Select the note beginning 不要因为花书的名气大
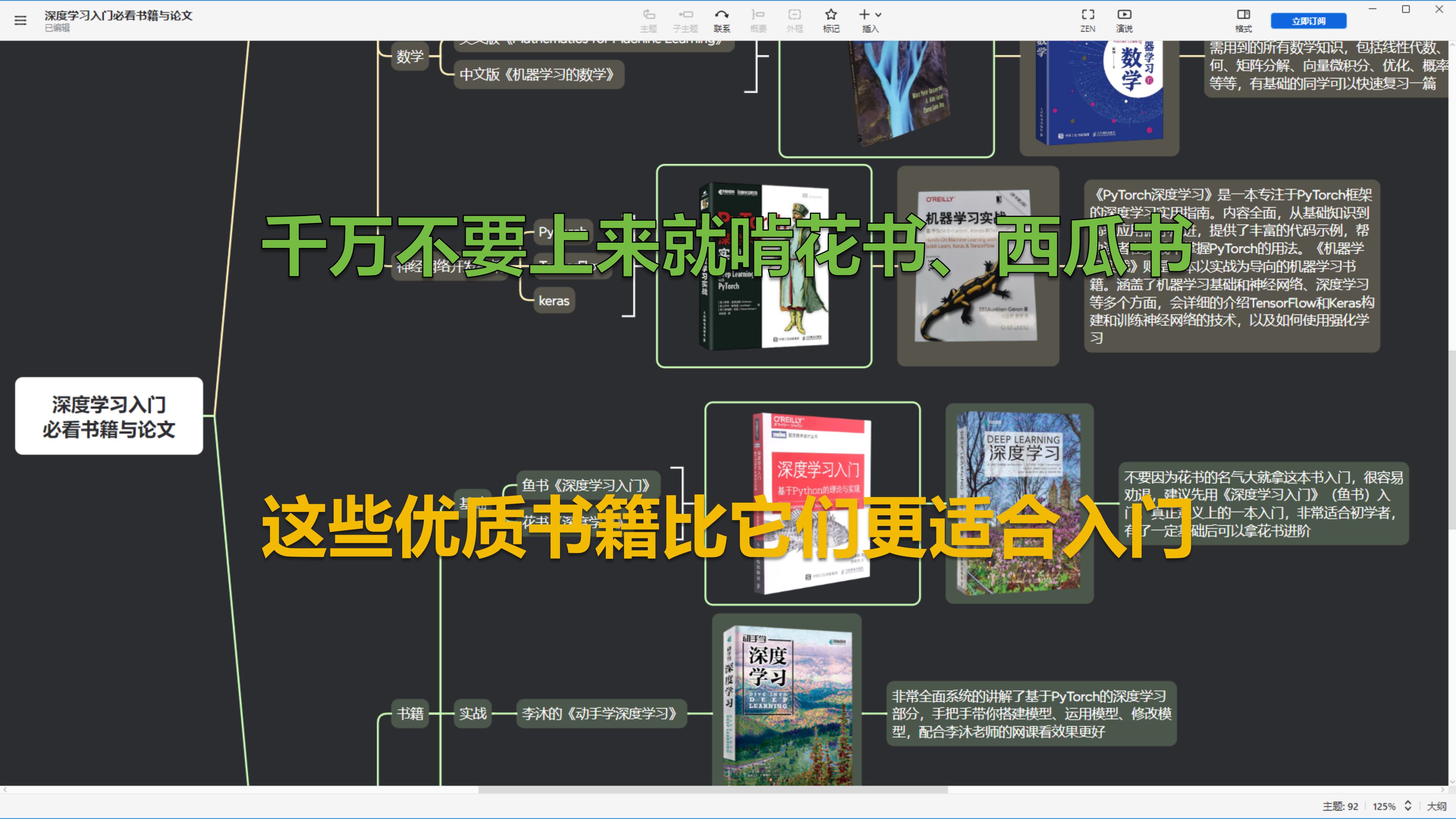Viewport: 1456px width, 819px height. [1264, 504]
